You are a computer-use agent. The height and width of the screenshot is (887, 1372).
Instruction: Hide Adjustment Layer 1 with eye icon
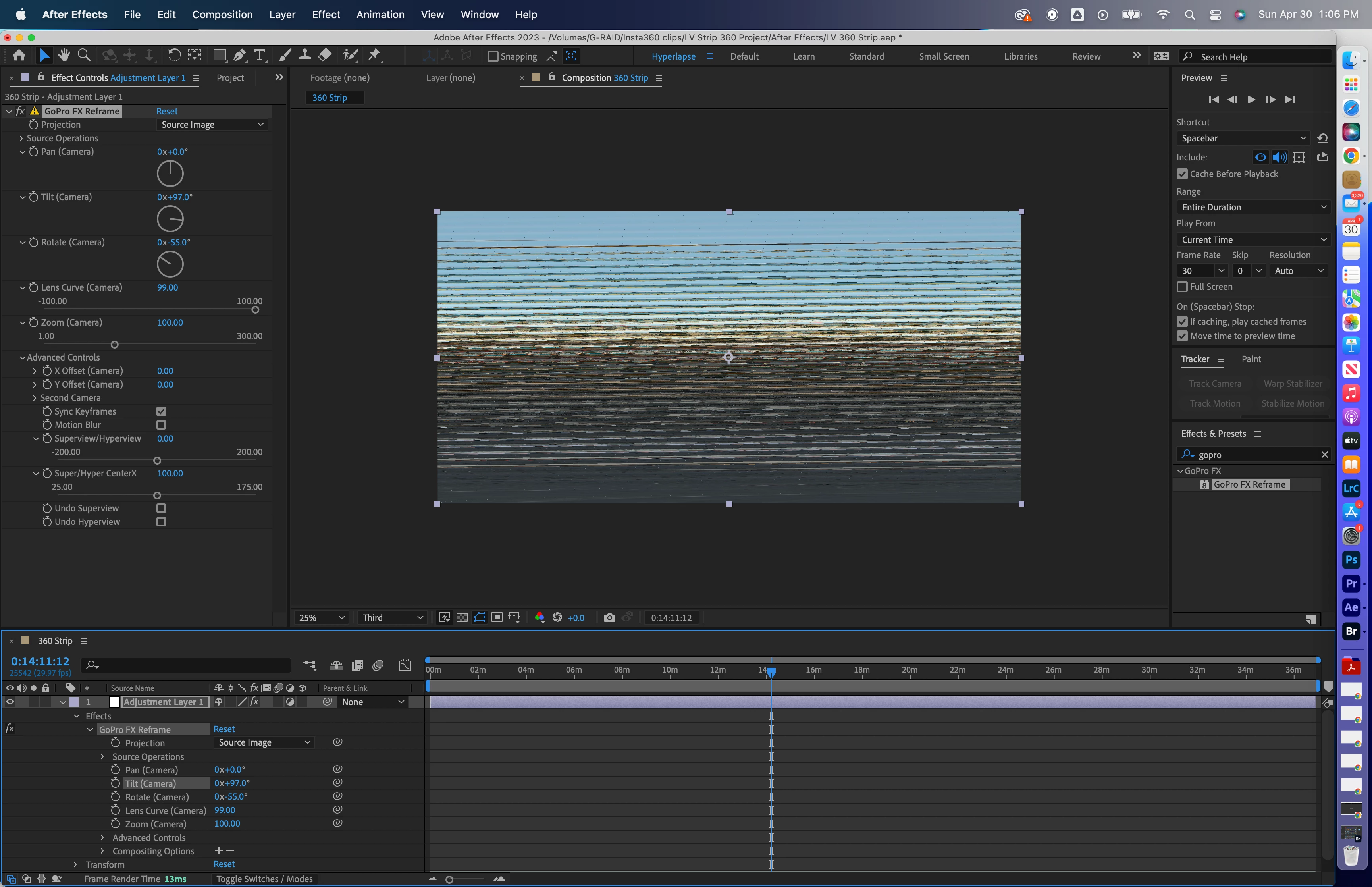click(10, 702)
